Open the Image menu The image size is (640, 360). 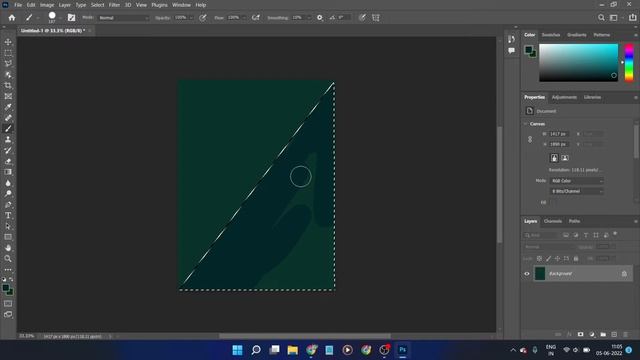point(47,5)
